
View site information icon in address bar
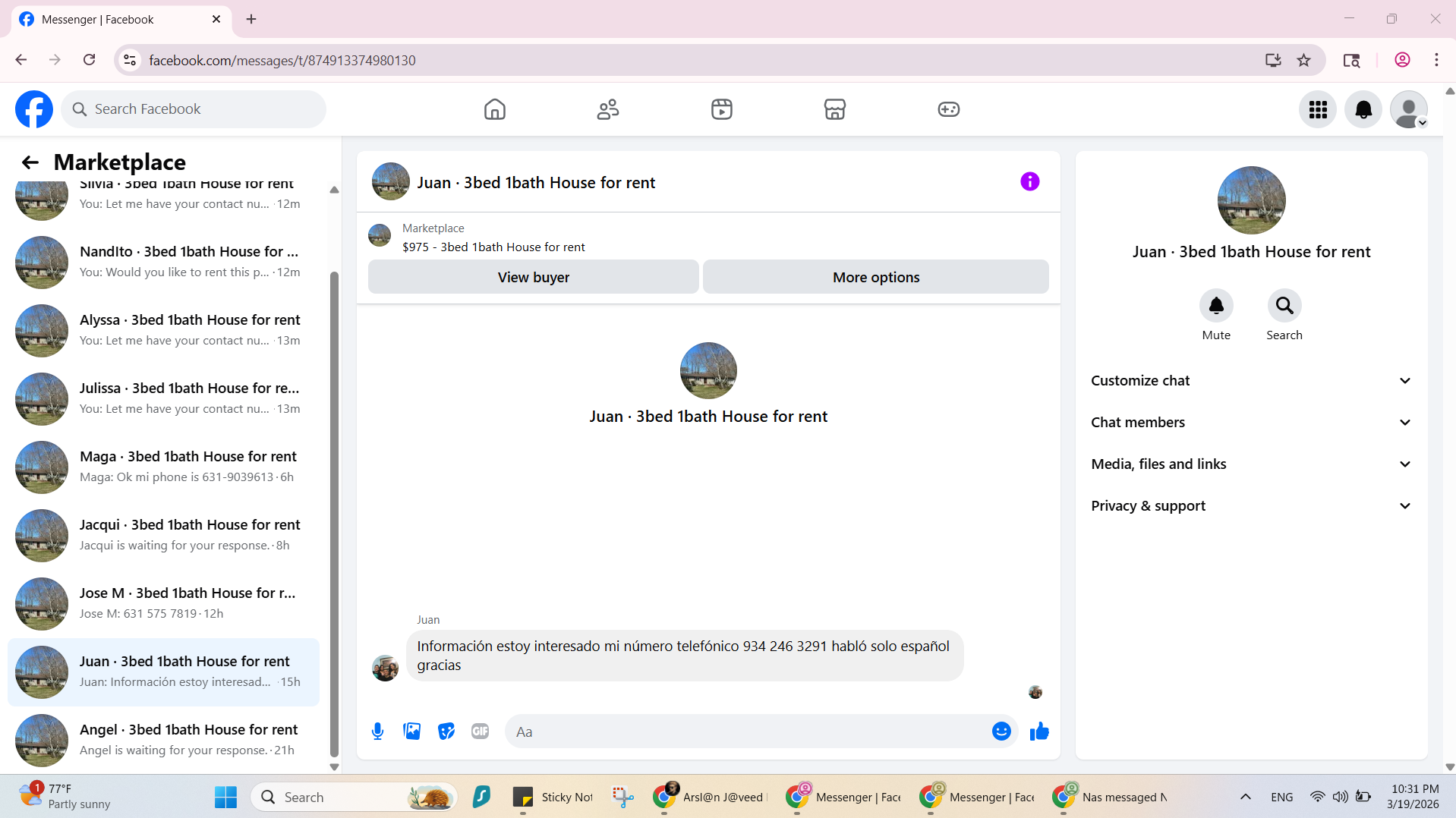[x=130, y=60]
